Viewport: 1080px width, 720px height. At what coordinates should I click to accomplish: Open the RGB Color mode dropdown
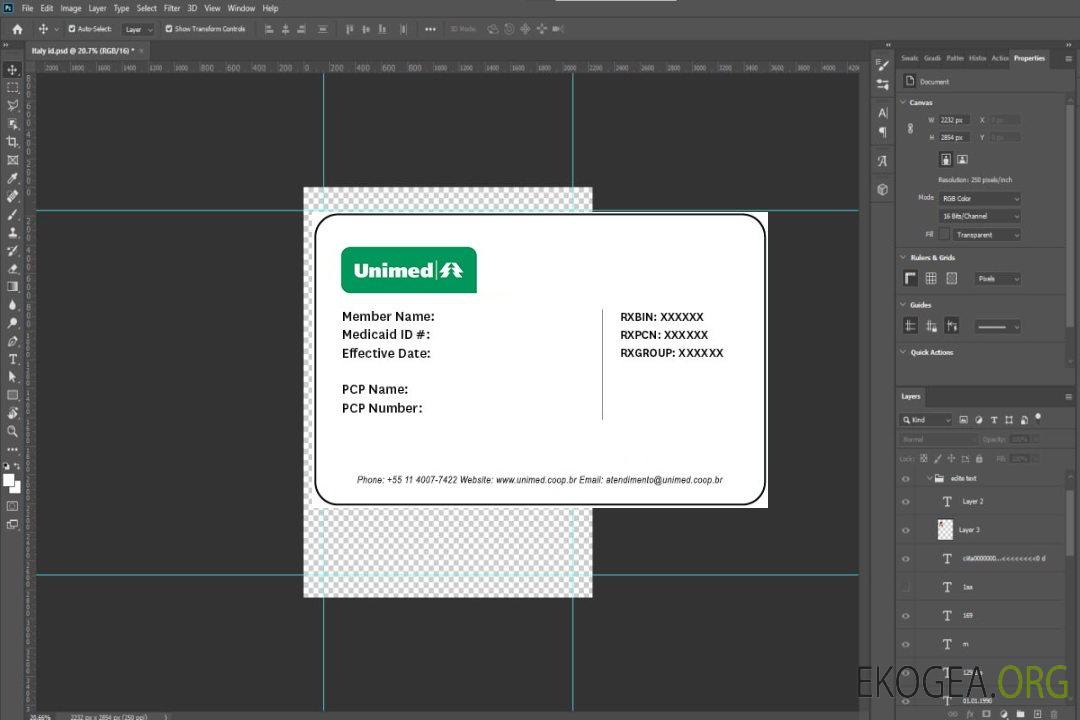click(979, 198)
